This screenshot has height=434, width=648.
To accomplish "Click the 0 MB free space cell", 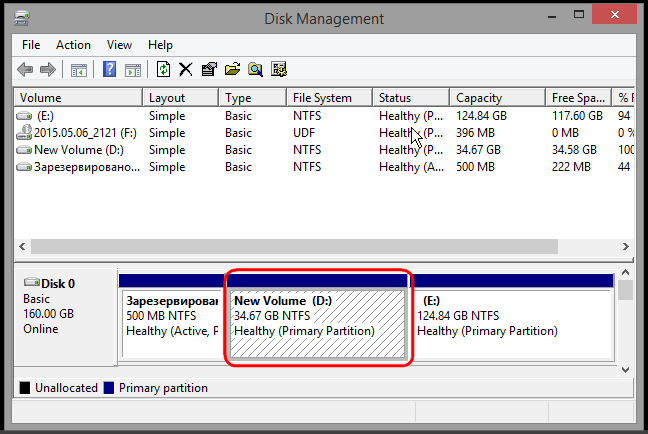I will click(565, 133).
